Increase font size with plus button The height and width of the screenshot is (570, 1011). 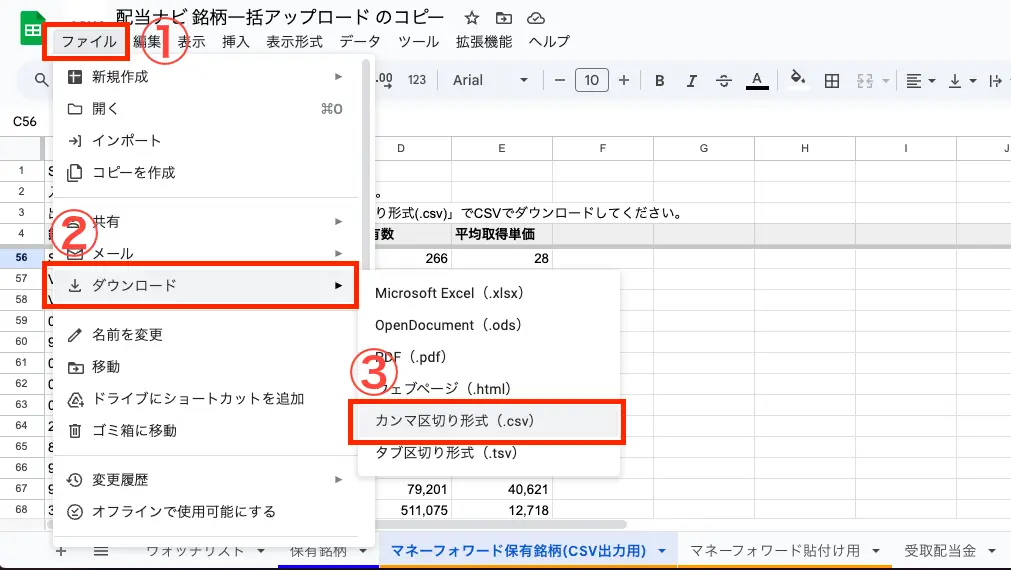[x=623, y=80]
